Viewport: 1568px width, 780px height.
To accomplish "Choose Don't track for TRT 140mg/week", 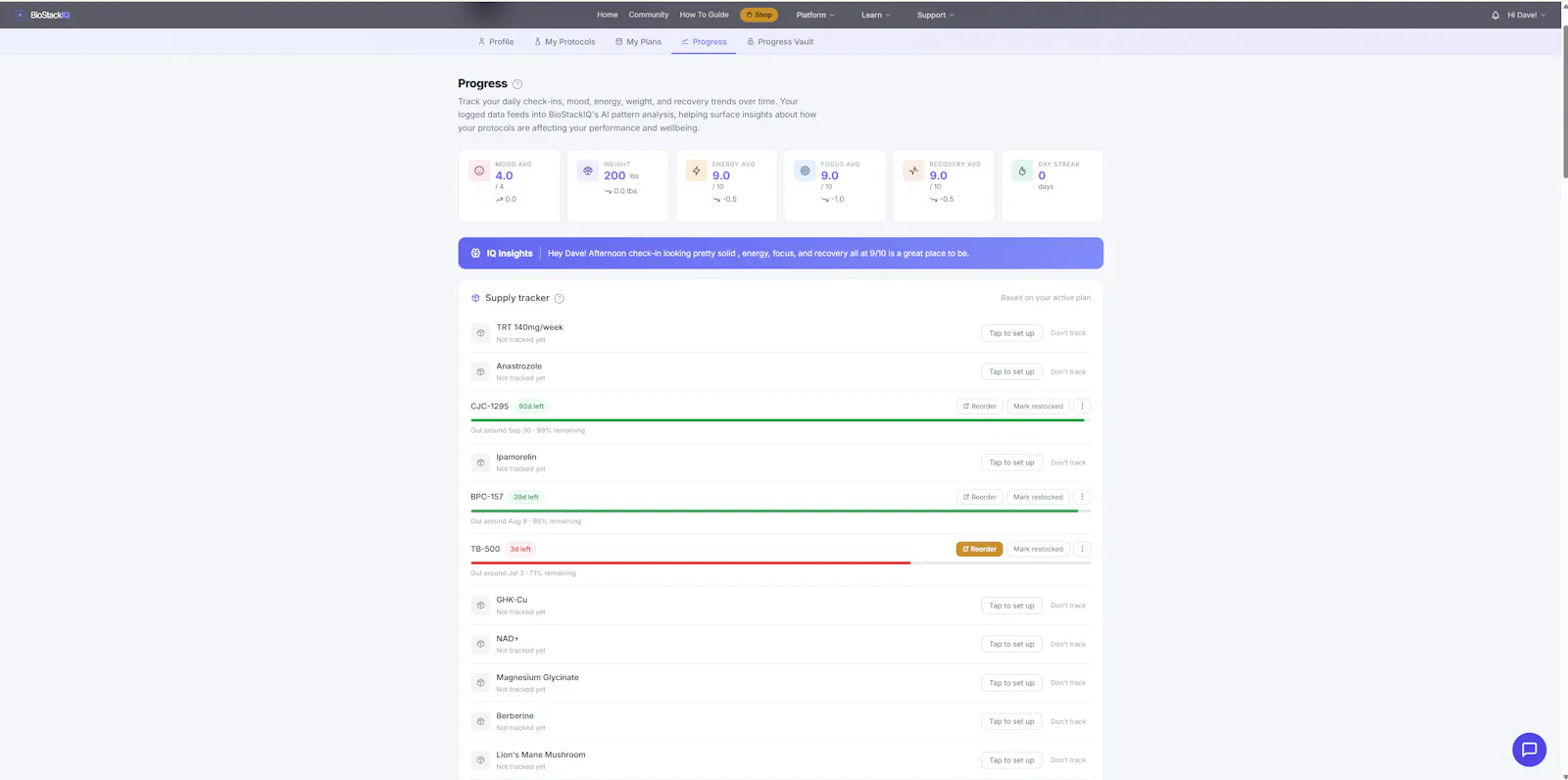I will click(x=1068, y=333).
